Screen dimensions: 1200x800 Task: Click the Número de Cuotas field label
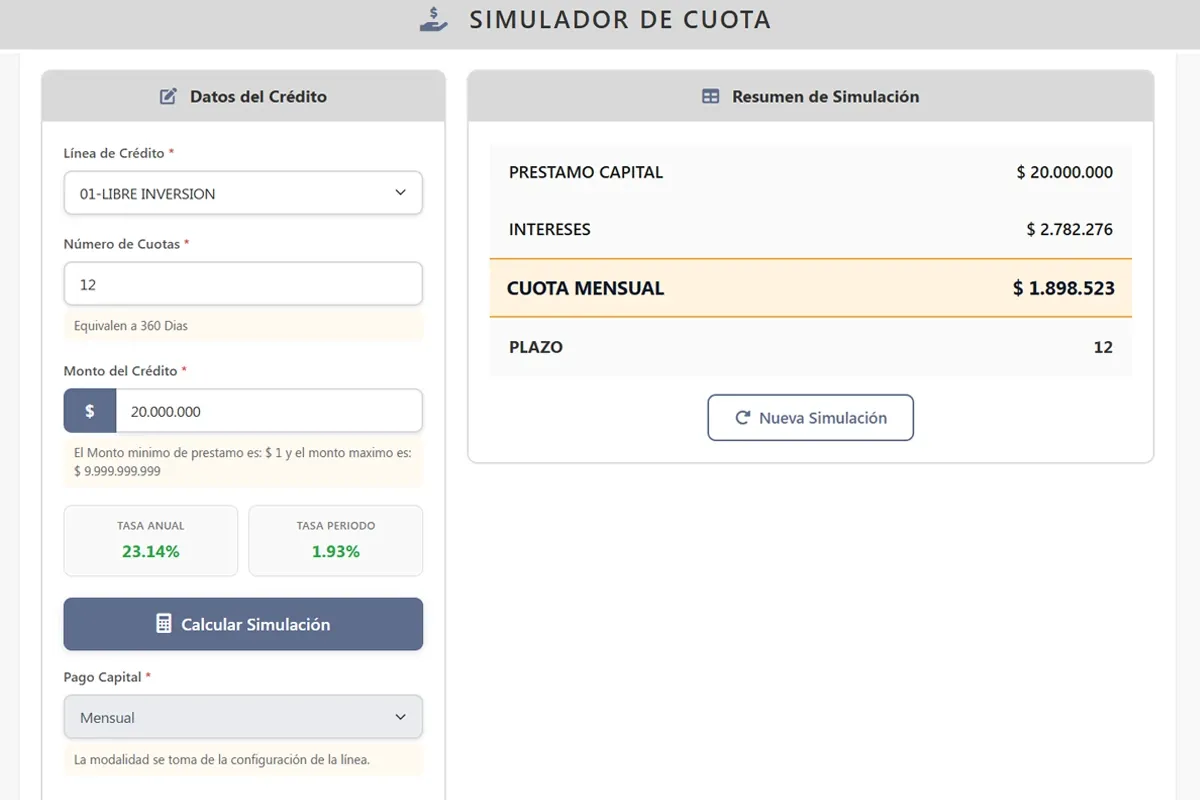coord(126,244)
